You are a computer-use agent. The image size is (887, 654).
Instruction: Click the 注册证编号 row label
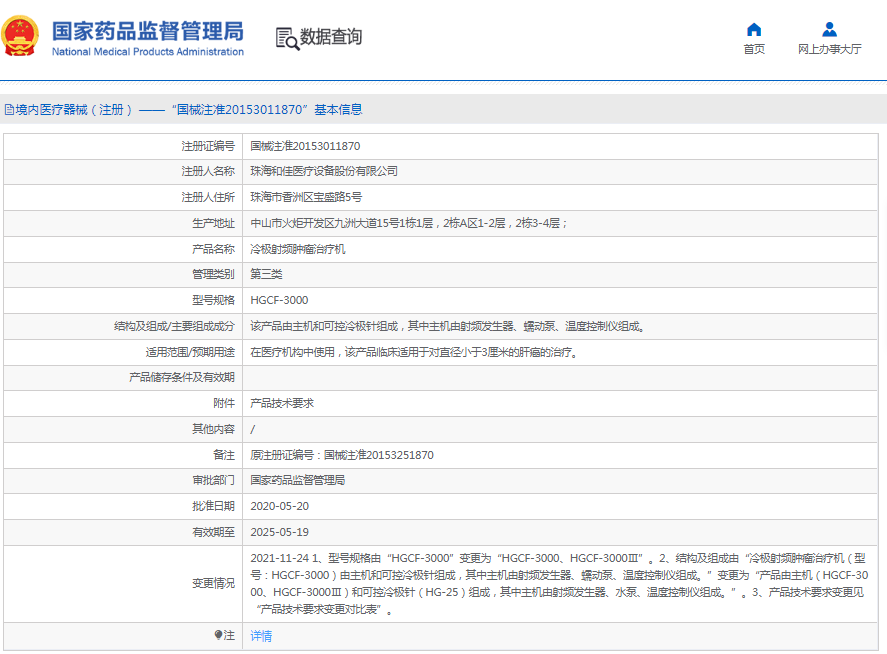(208, 146)
